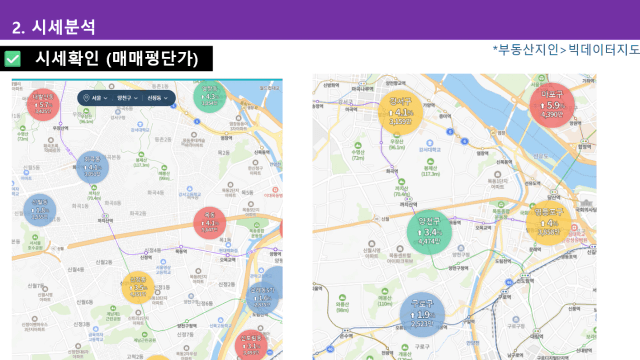The image size is (640, 360).
Task: Click the blue 4.1% bubble near 화곡본동
Action: coord(93,167)
